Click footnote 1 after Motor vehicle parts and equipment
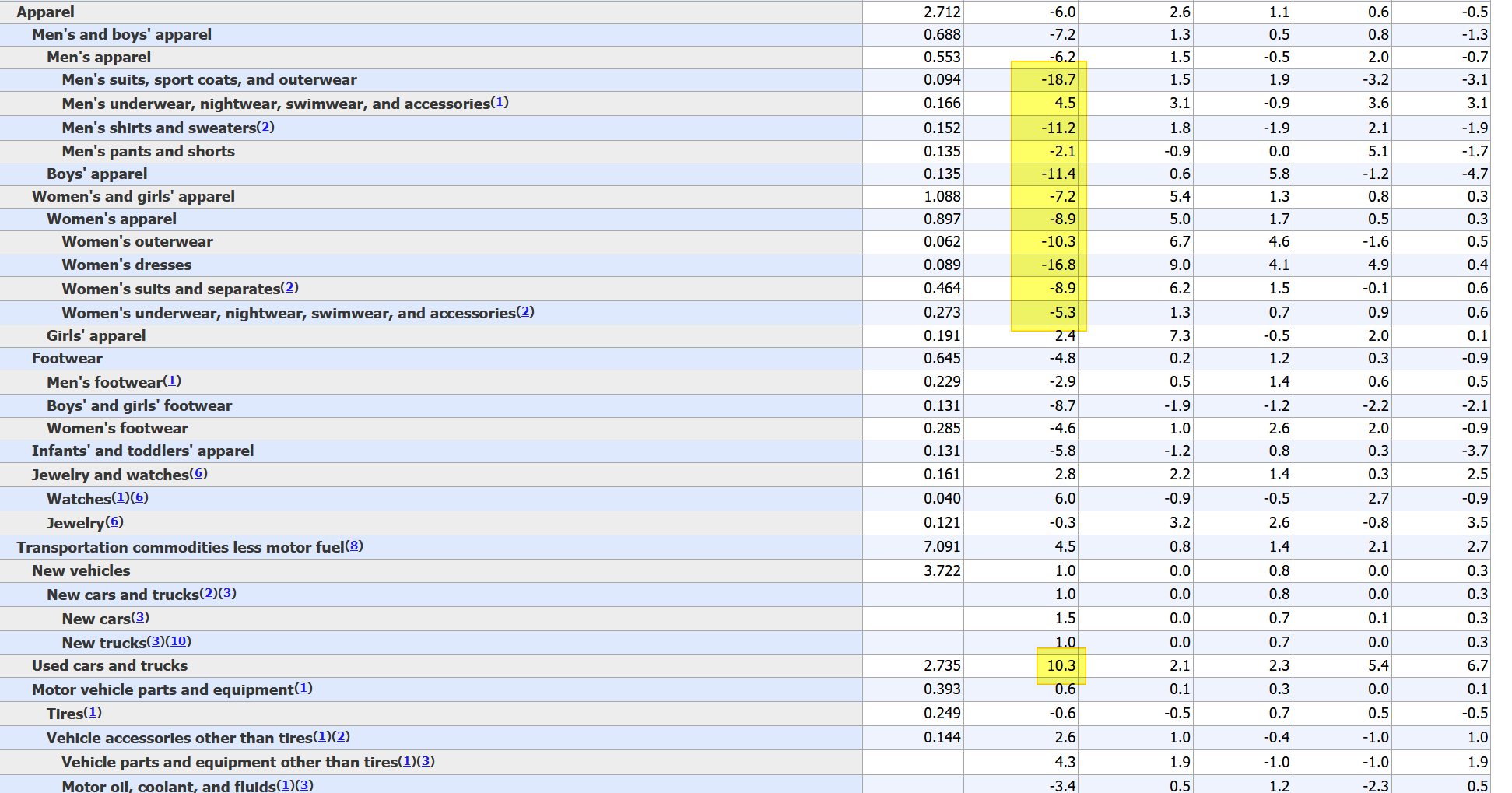This screenshot has height=793, width=1512. click(303, 689)
